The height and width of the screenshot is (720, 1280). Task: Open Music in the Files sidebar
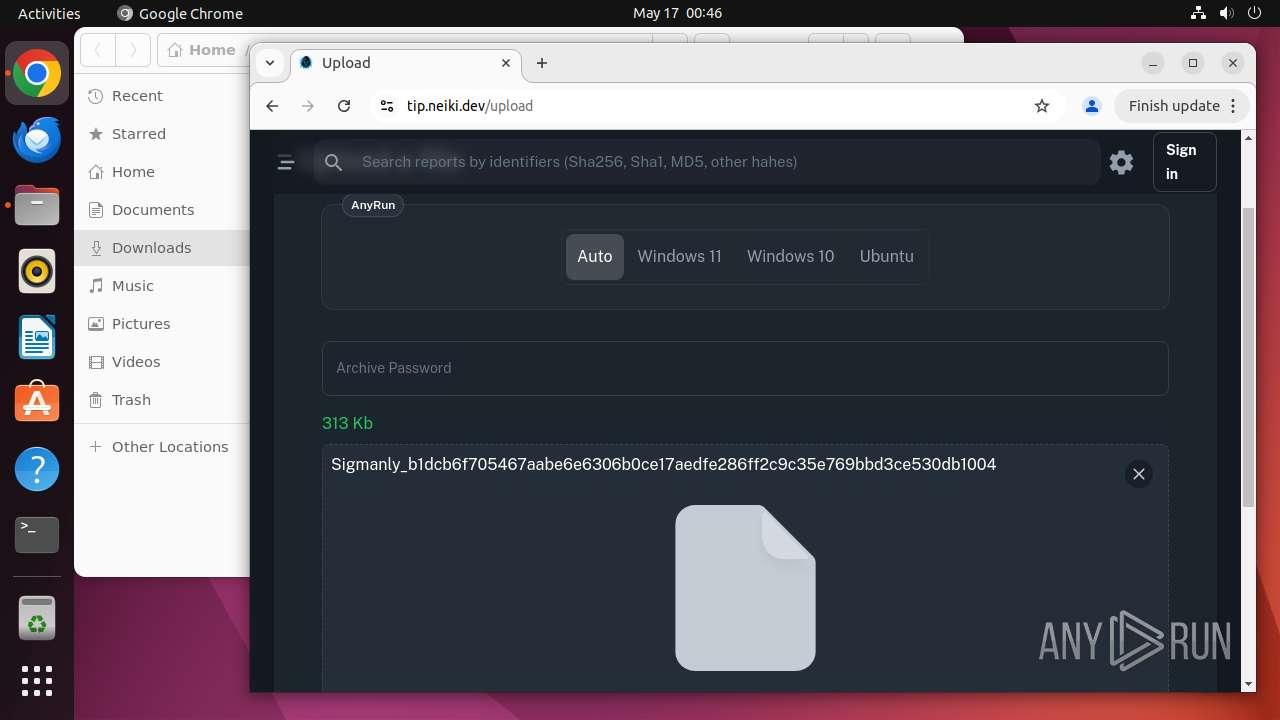pos(162,286)
